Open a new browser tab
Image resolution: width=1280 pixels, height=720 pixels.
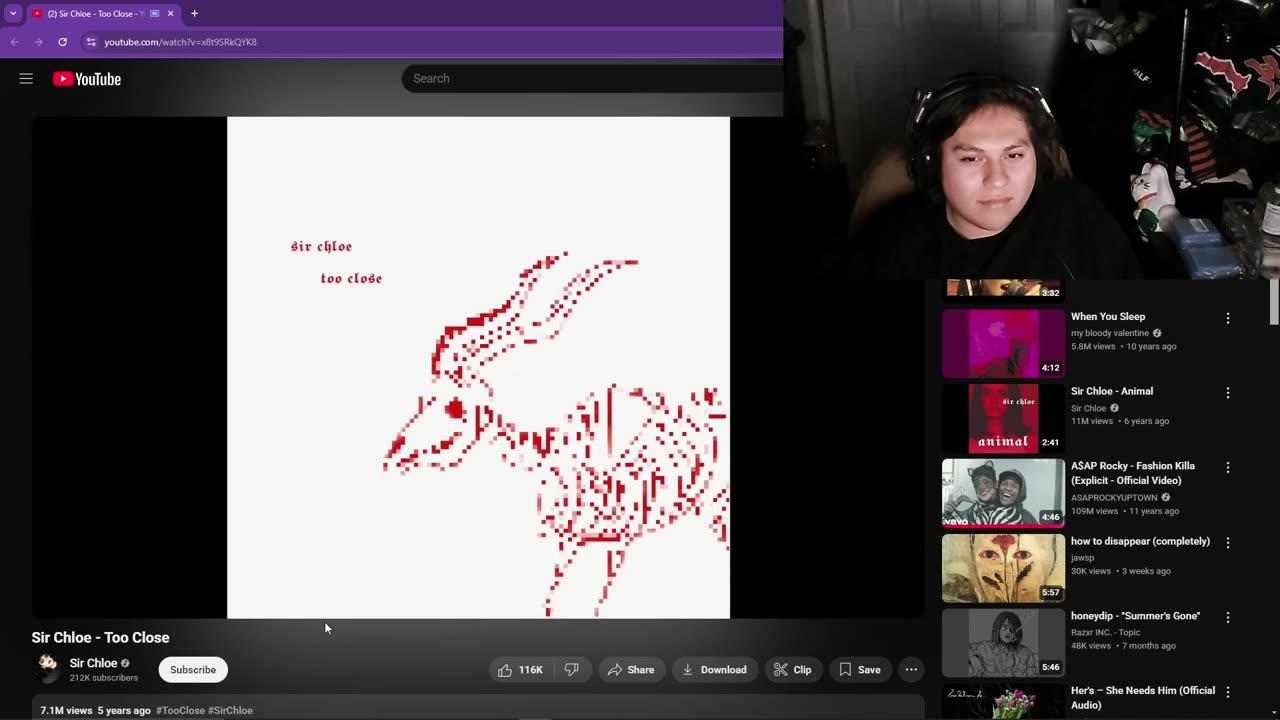[194, 13]
